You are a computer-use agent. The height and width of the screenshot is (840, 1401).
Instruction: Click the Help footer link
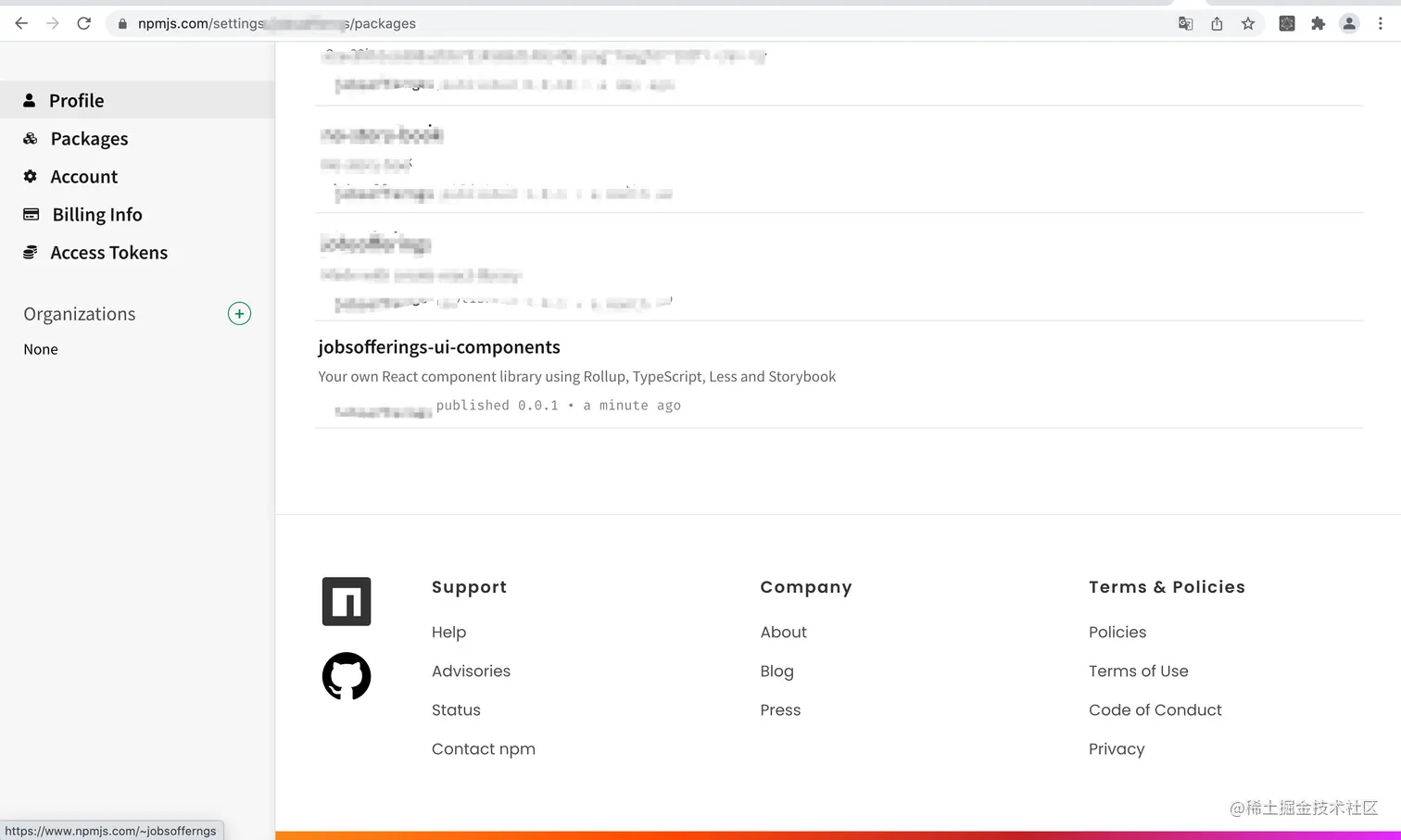point(448,632)
